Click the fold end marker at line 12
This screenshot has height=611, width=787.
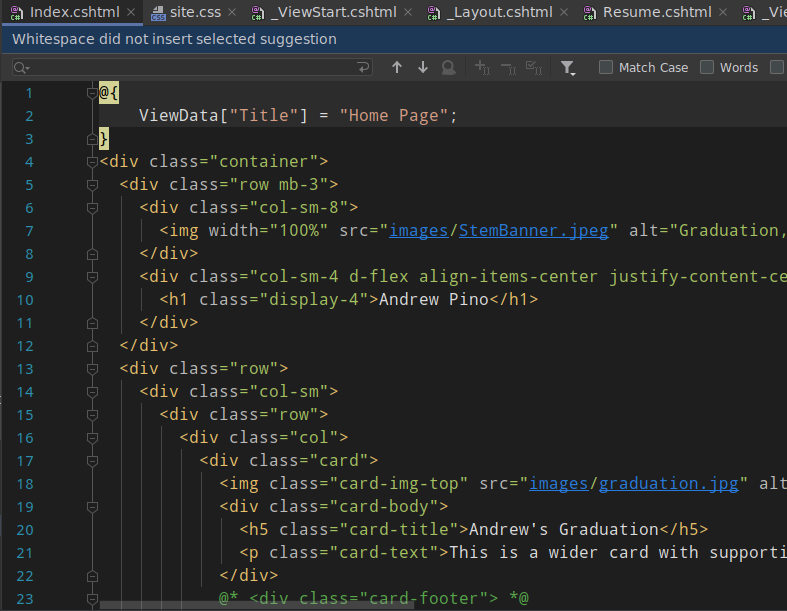[92, 346]
